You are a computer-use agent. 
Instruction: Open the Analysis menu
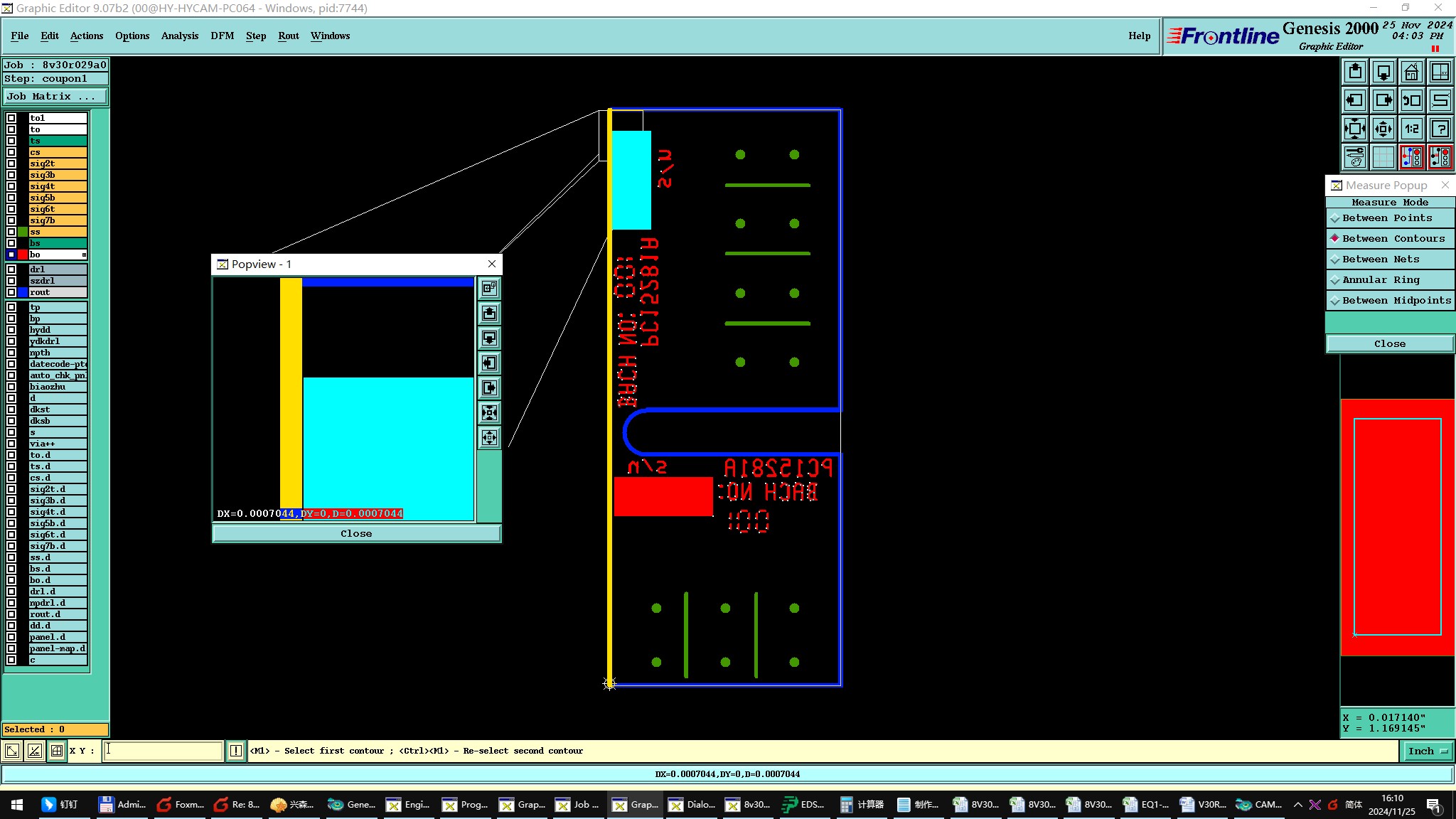click(x=179, y=36)
